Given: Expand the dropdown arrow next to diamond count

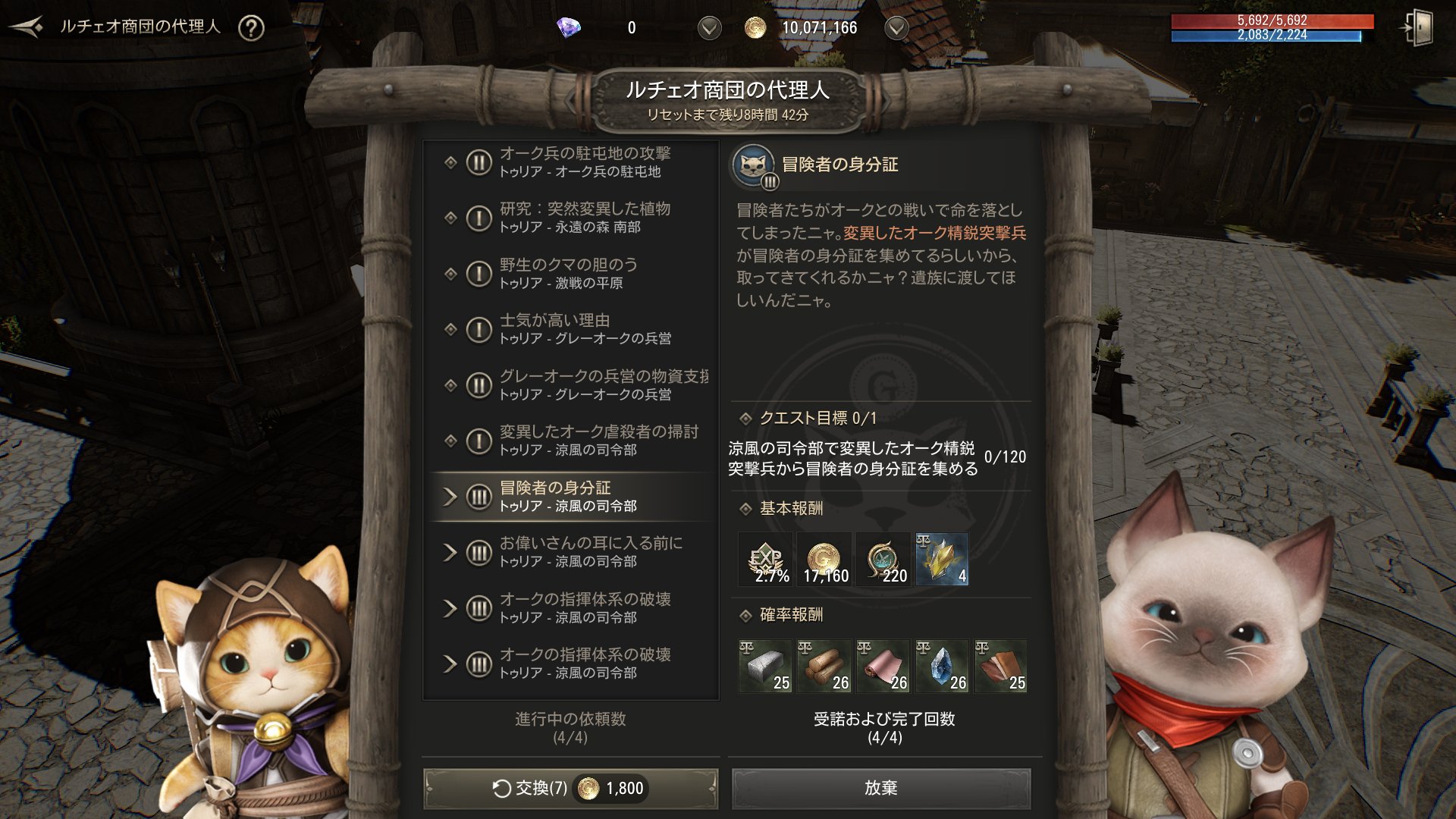Looking at the screenshot, I should tap(709, 29).
